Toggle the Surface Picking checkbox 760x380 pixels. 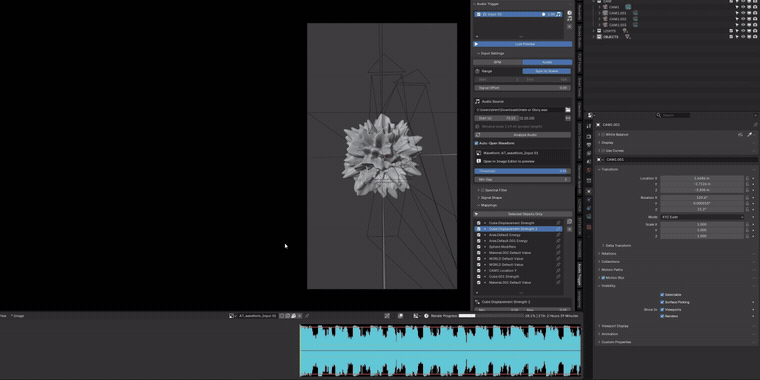662,302
